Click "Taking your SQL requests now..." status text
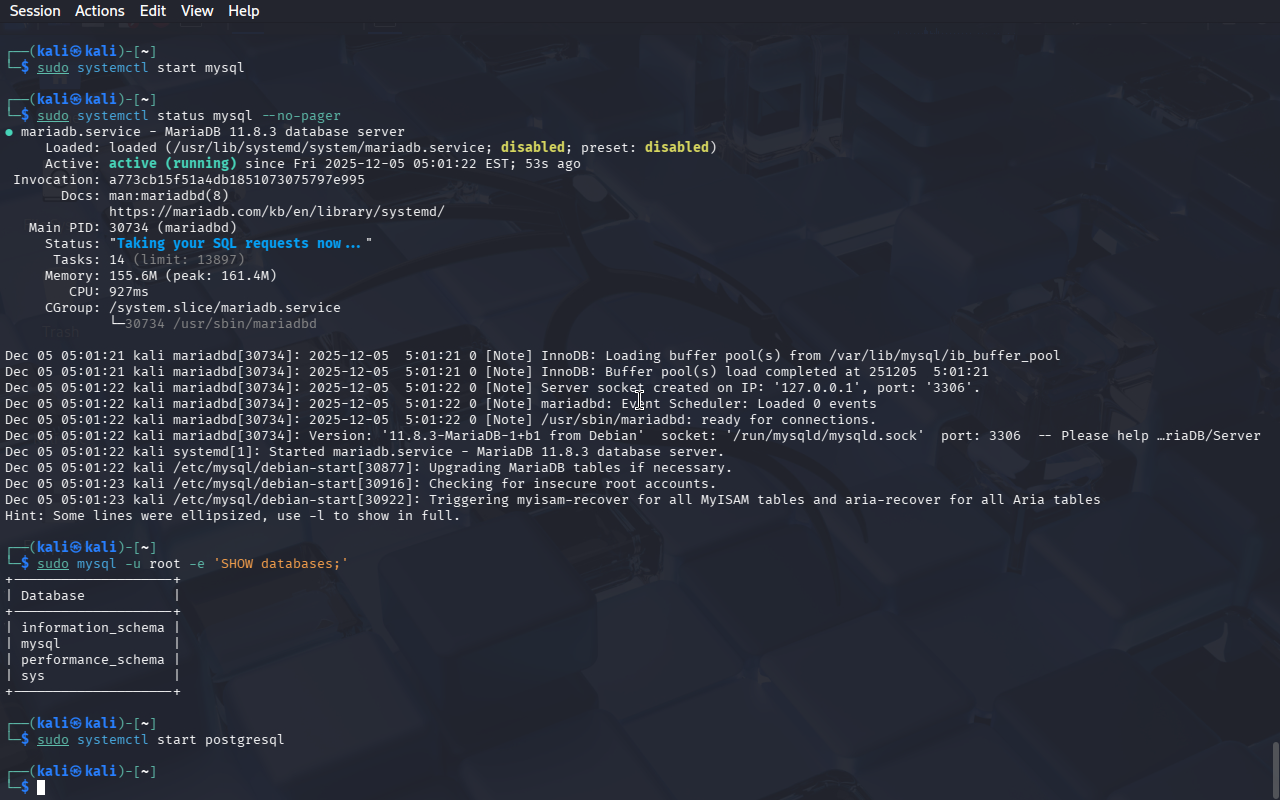This screenshot has width=1280, height=800. click(x=240, y=244)
